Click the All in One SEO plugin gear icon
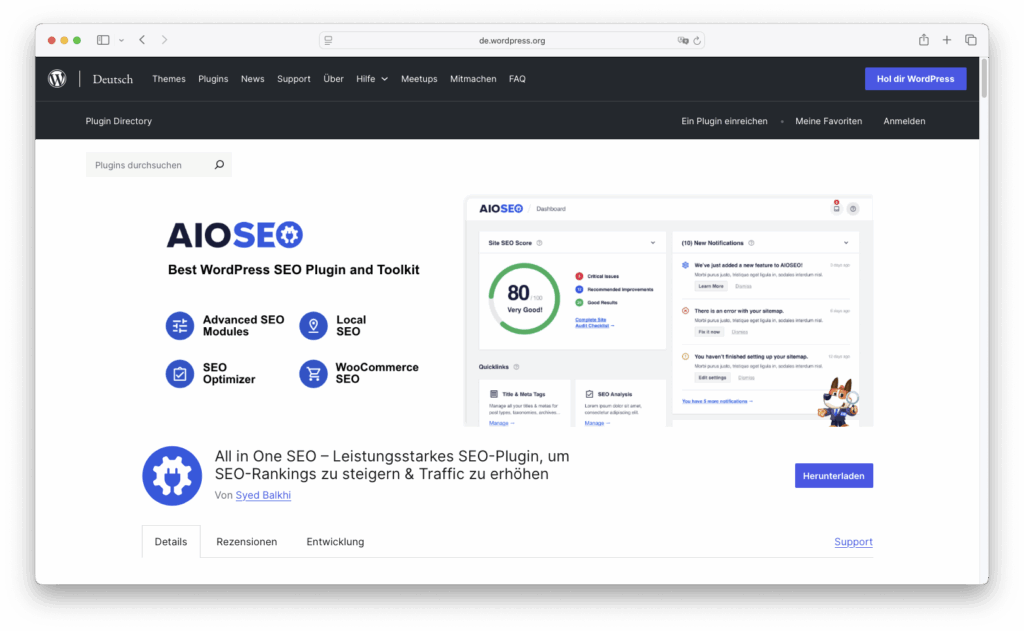Viewport: 1024px width, 631px height. click(x=172, y=476)
